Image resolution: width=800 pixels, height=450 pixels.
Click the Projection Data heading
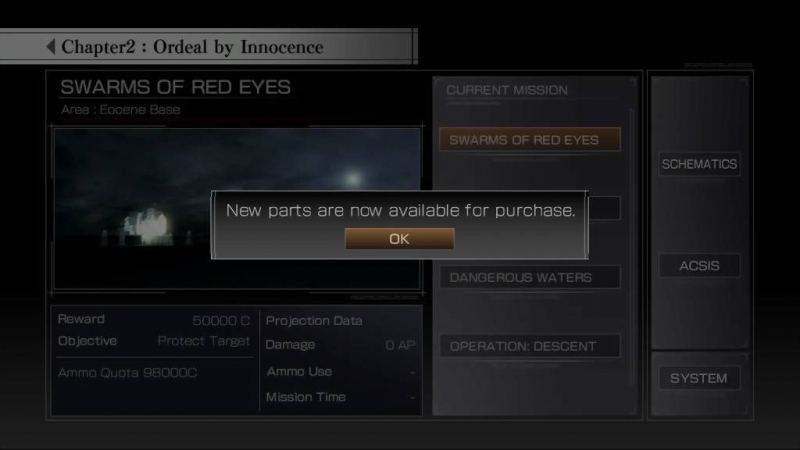[314, 320]
